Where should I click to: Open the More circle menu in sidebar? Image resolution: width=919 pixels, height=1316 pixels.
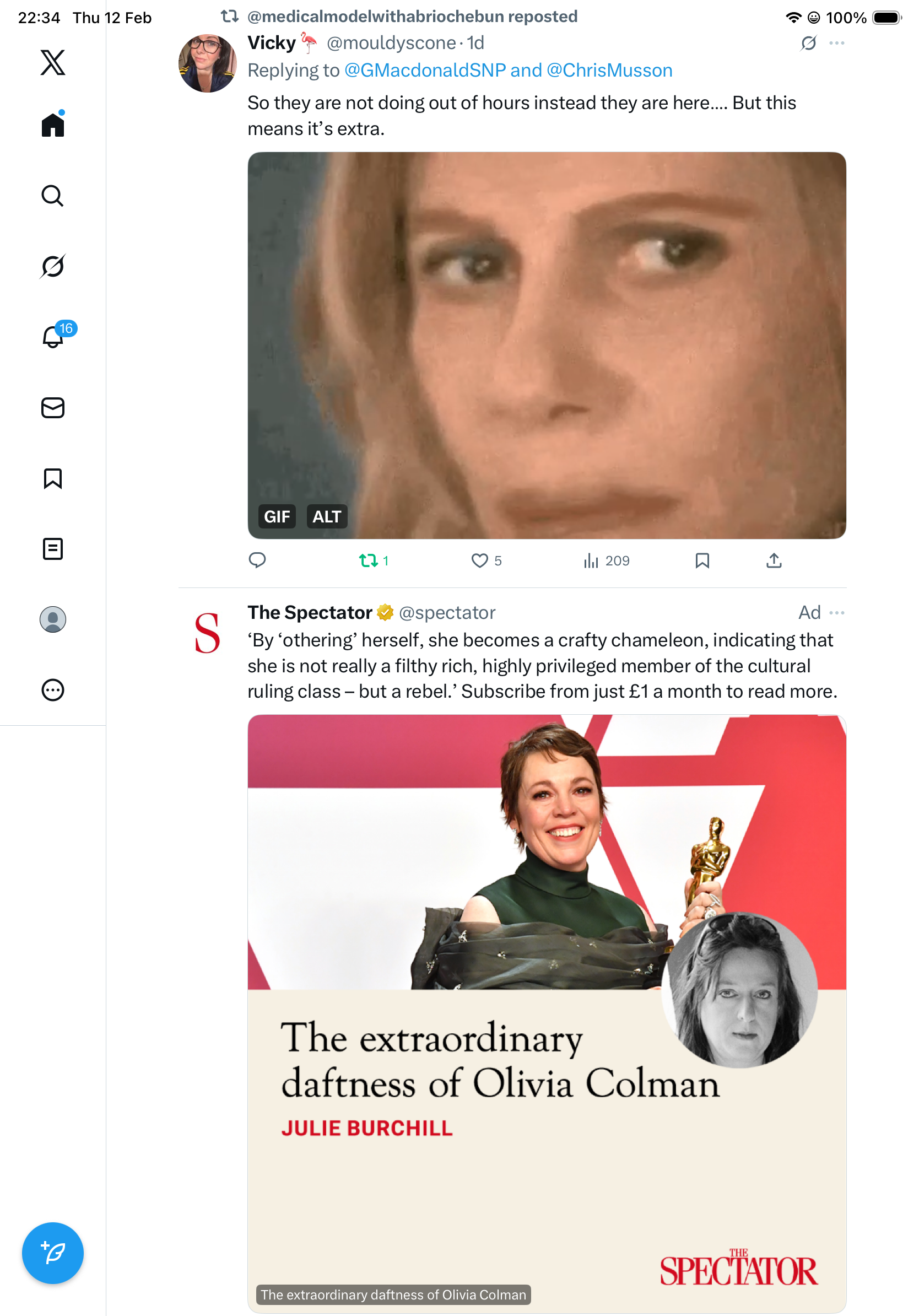point(53,689)
